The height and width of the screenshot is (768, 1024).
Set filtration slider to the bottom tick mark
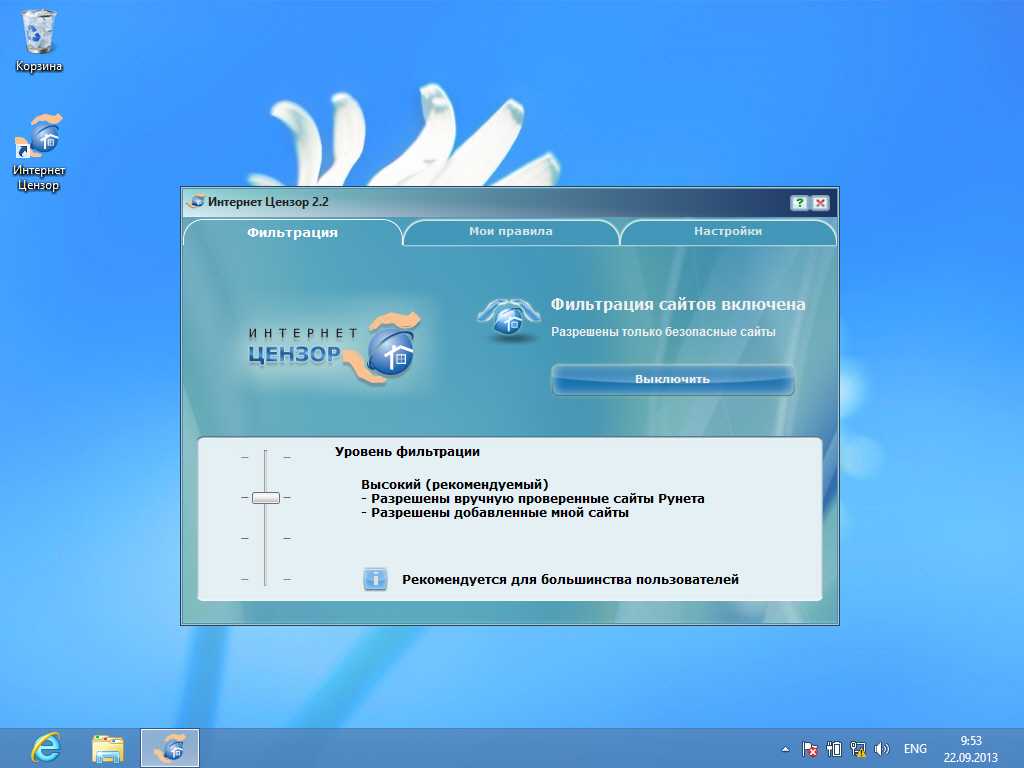click(x=265, y=579)
